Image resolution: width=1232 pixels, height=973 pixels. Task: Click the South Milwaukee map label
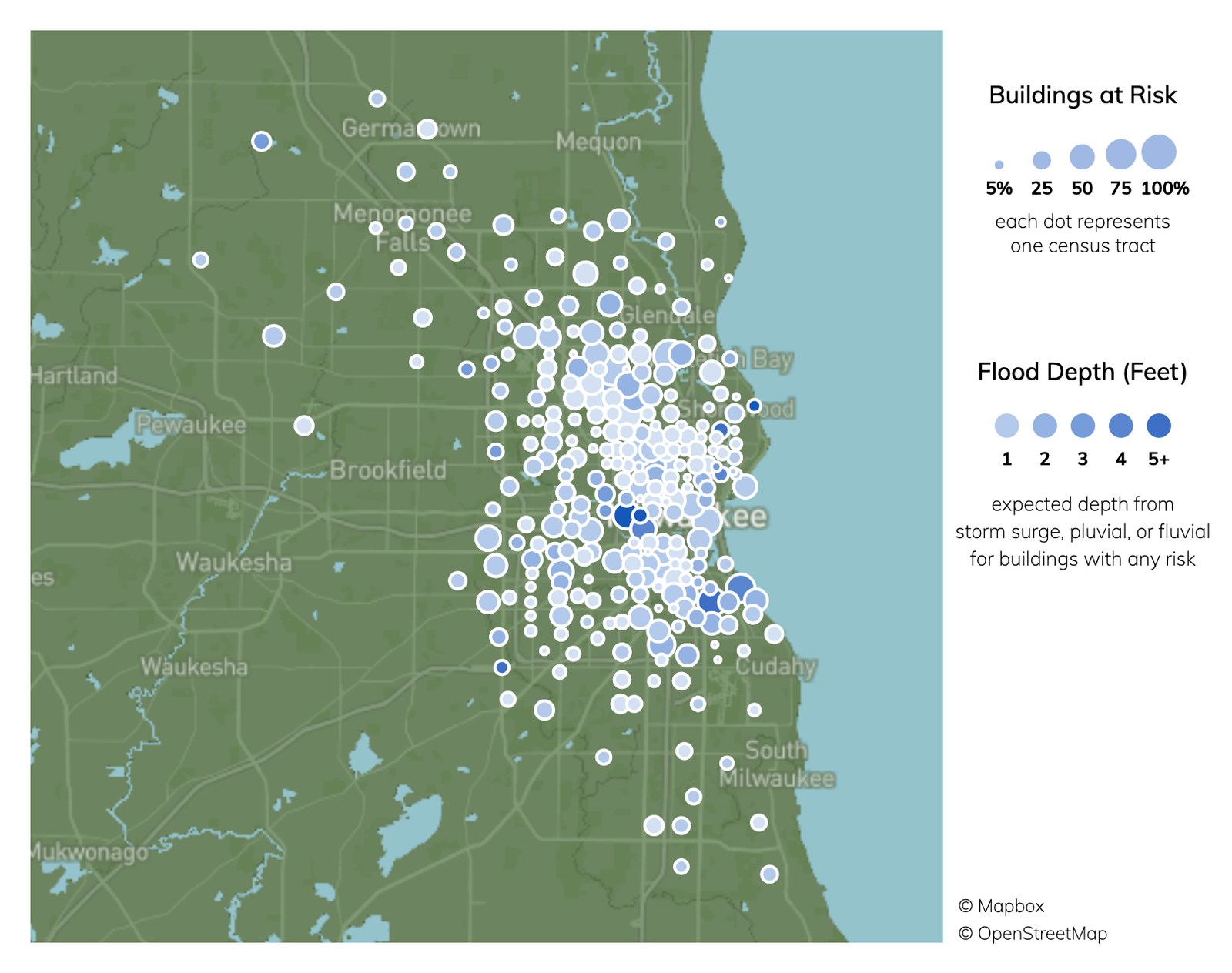777,764
